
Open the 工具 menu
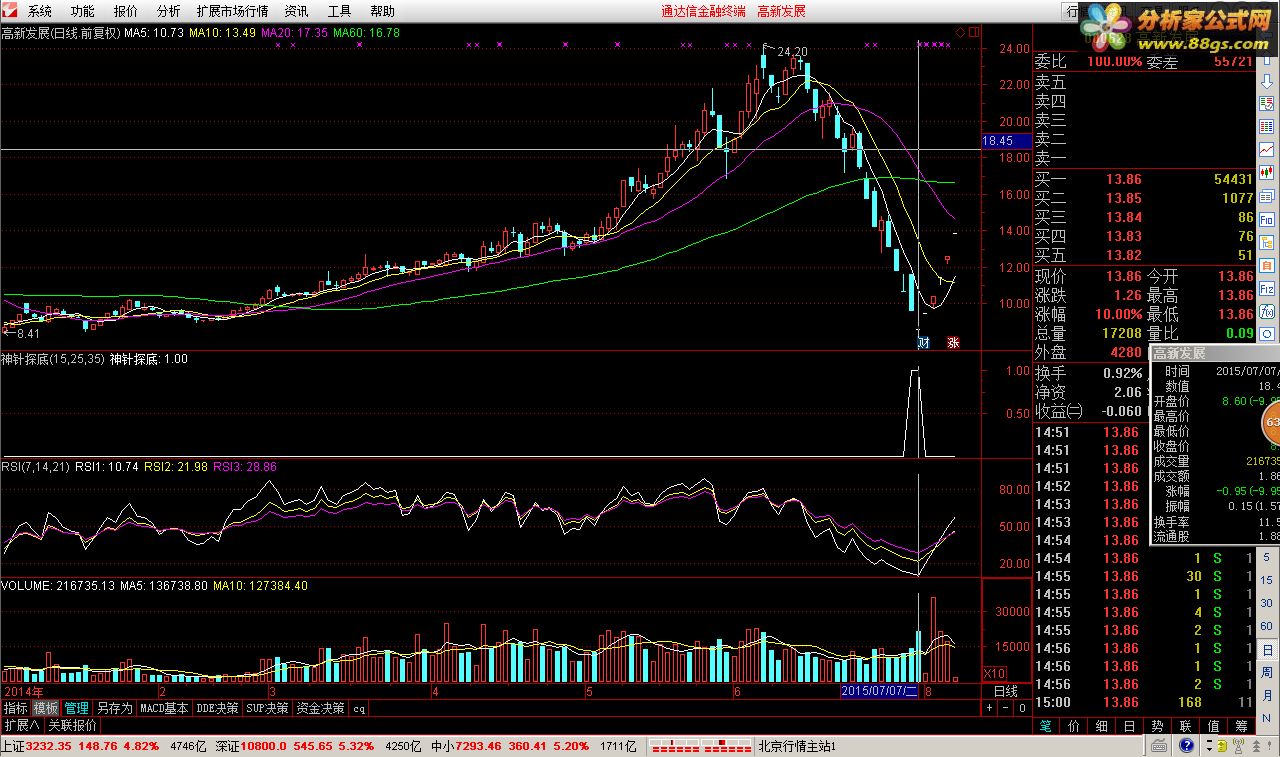click(x=340, y=11)
